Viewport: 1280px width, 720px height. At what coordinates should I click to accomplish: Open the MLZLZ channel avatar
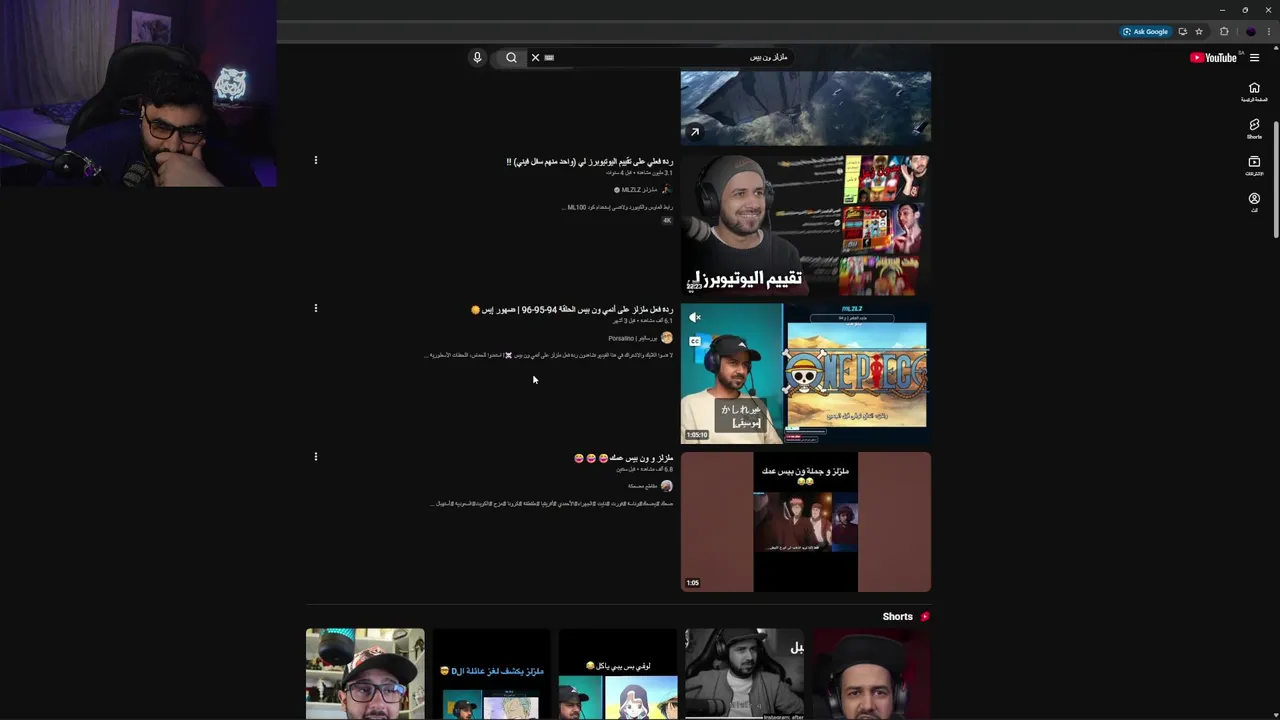tap(667, 190)
